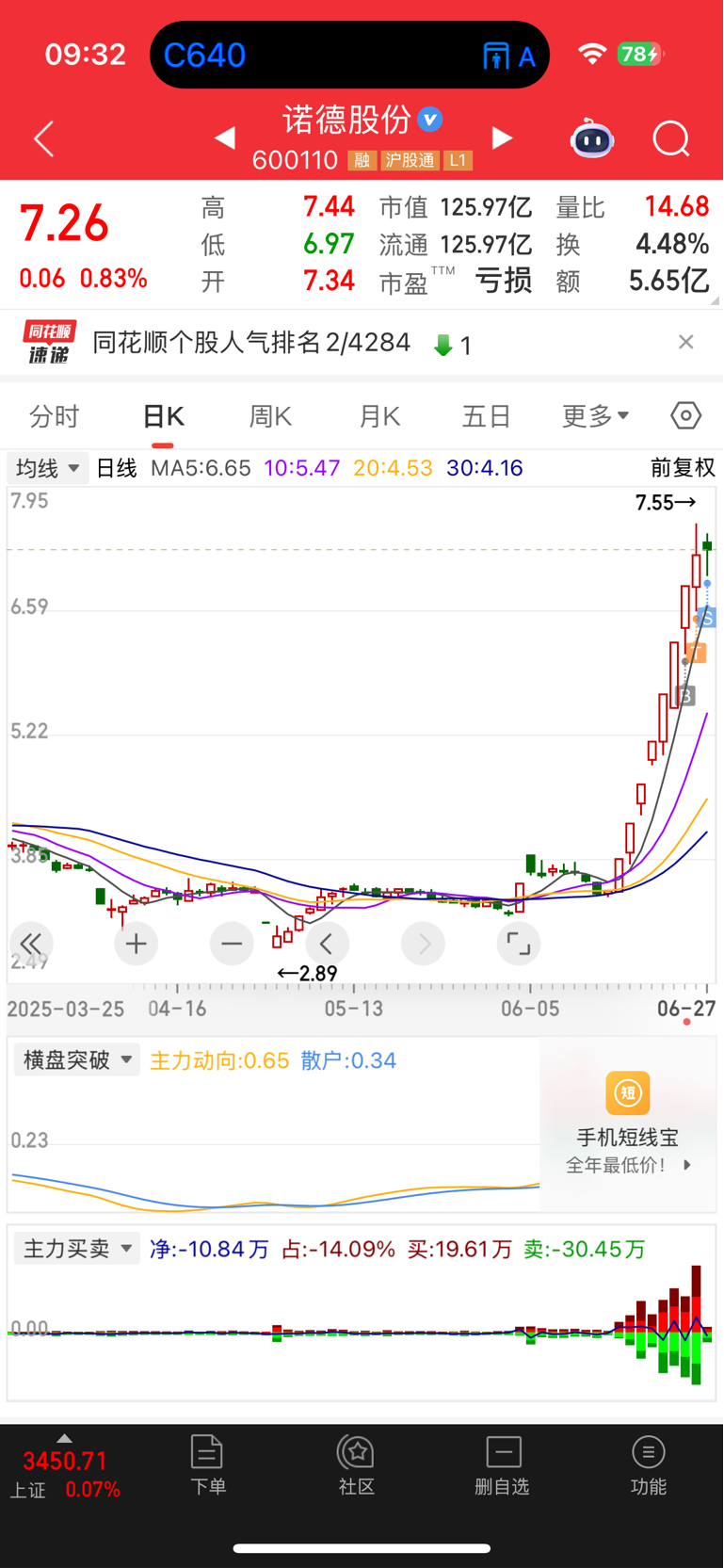This screenshot has height=1568, width=724.
Task: Zoom in the K-line chart
Action: tap(137, 944)
